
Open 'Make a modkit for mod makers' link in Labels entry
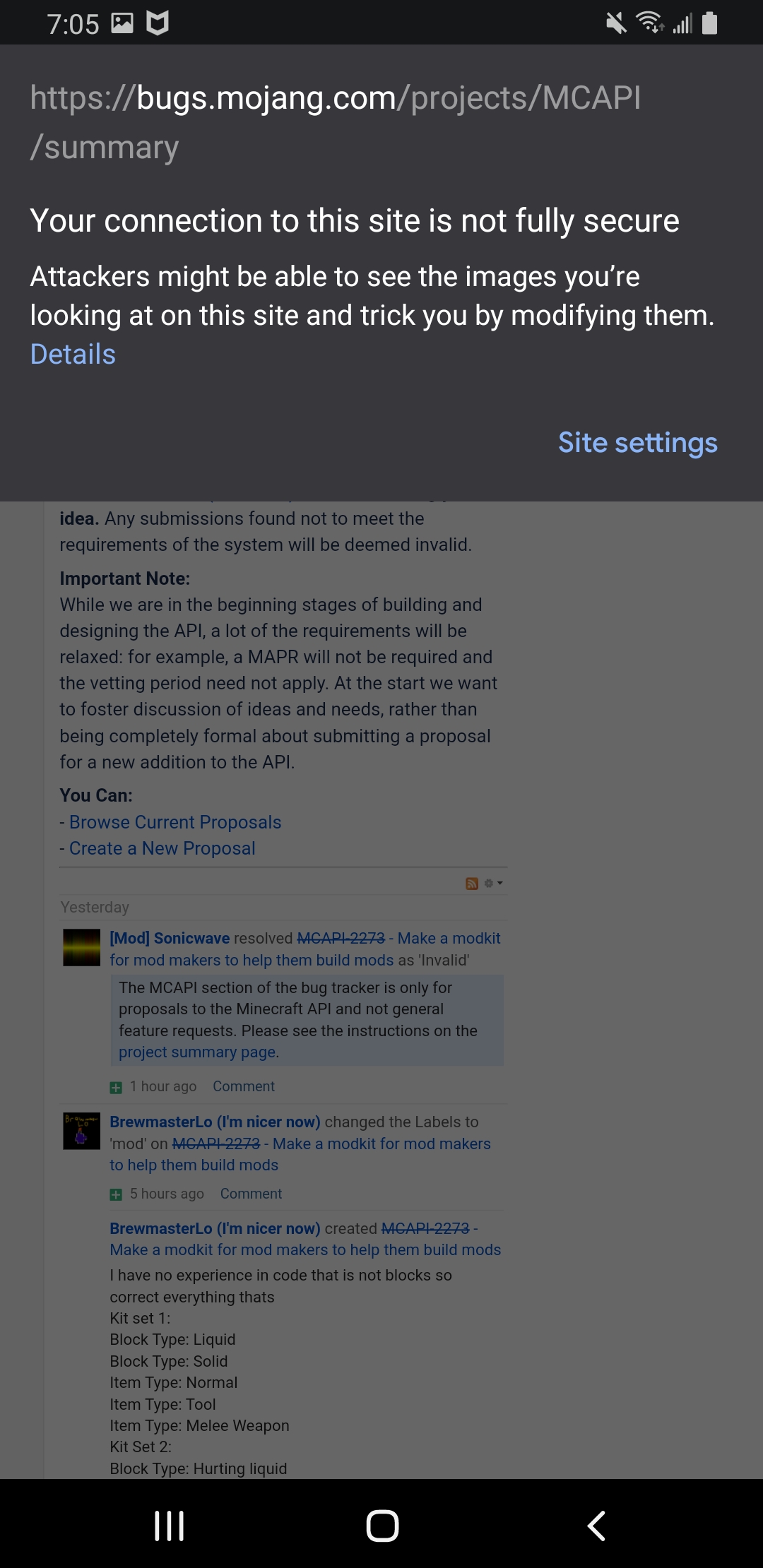click(300, 1154)
